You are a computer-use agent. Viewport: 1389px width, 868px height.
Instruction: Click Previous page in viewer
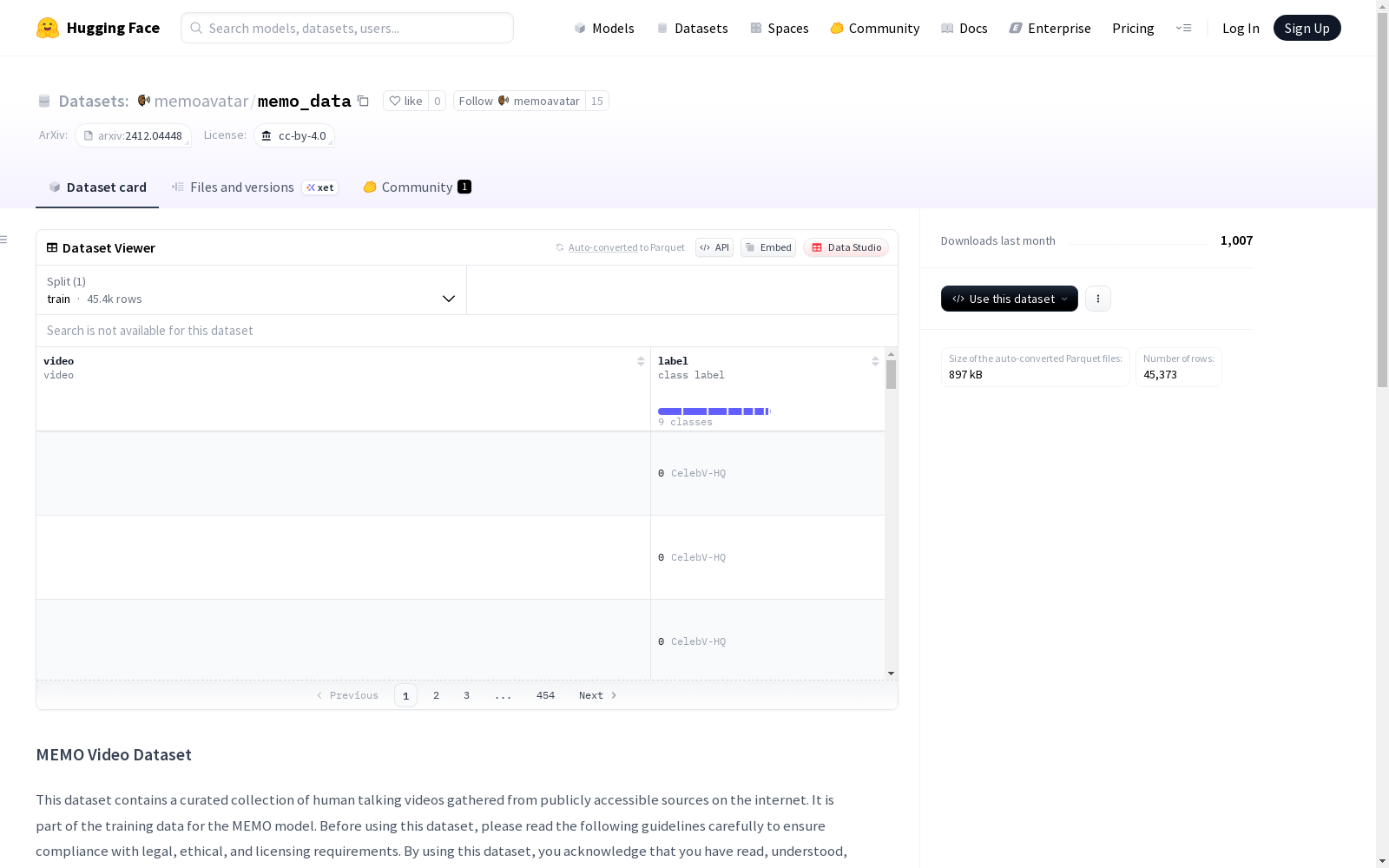(347, 695)
